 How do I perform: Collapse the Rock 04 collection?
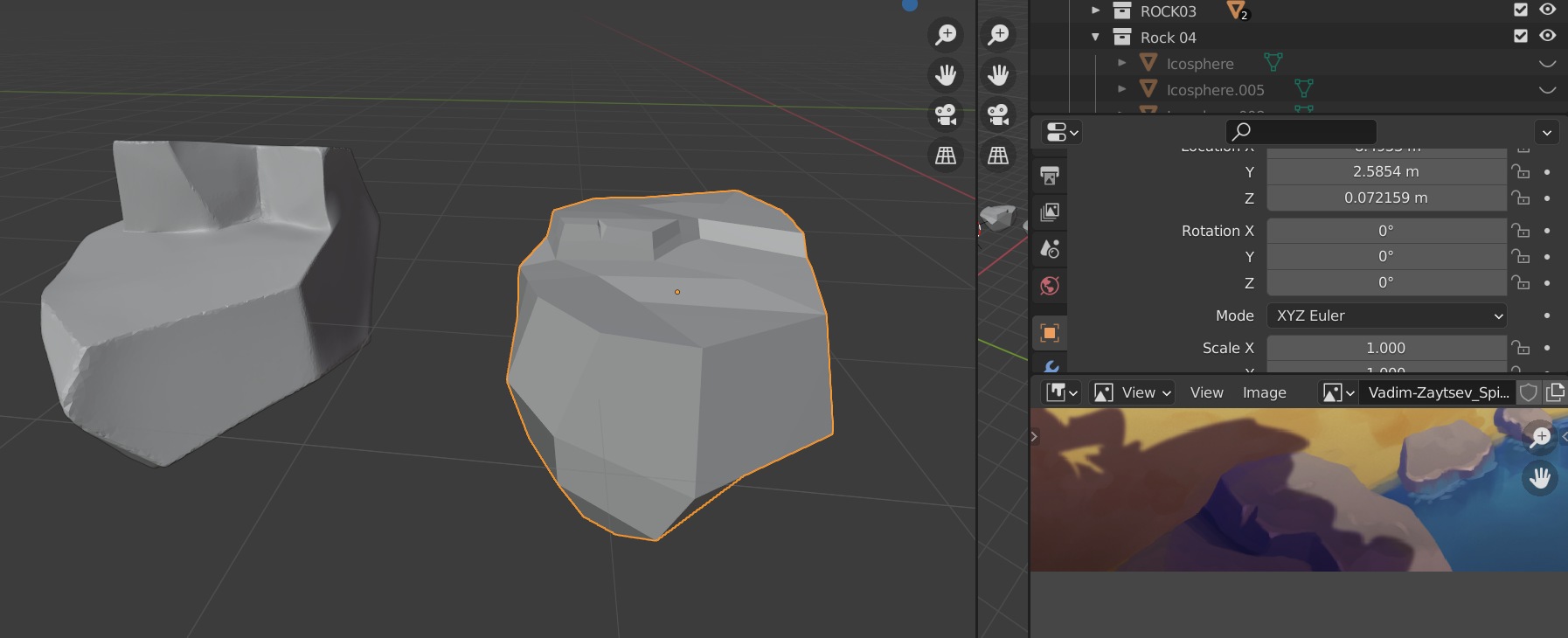pos(1095,37)
